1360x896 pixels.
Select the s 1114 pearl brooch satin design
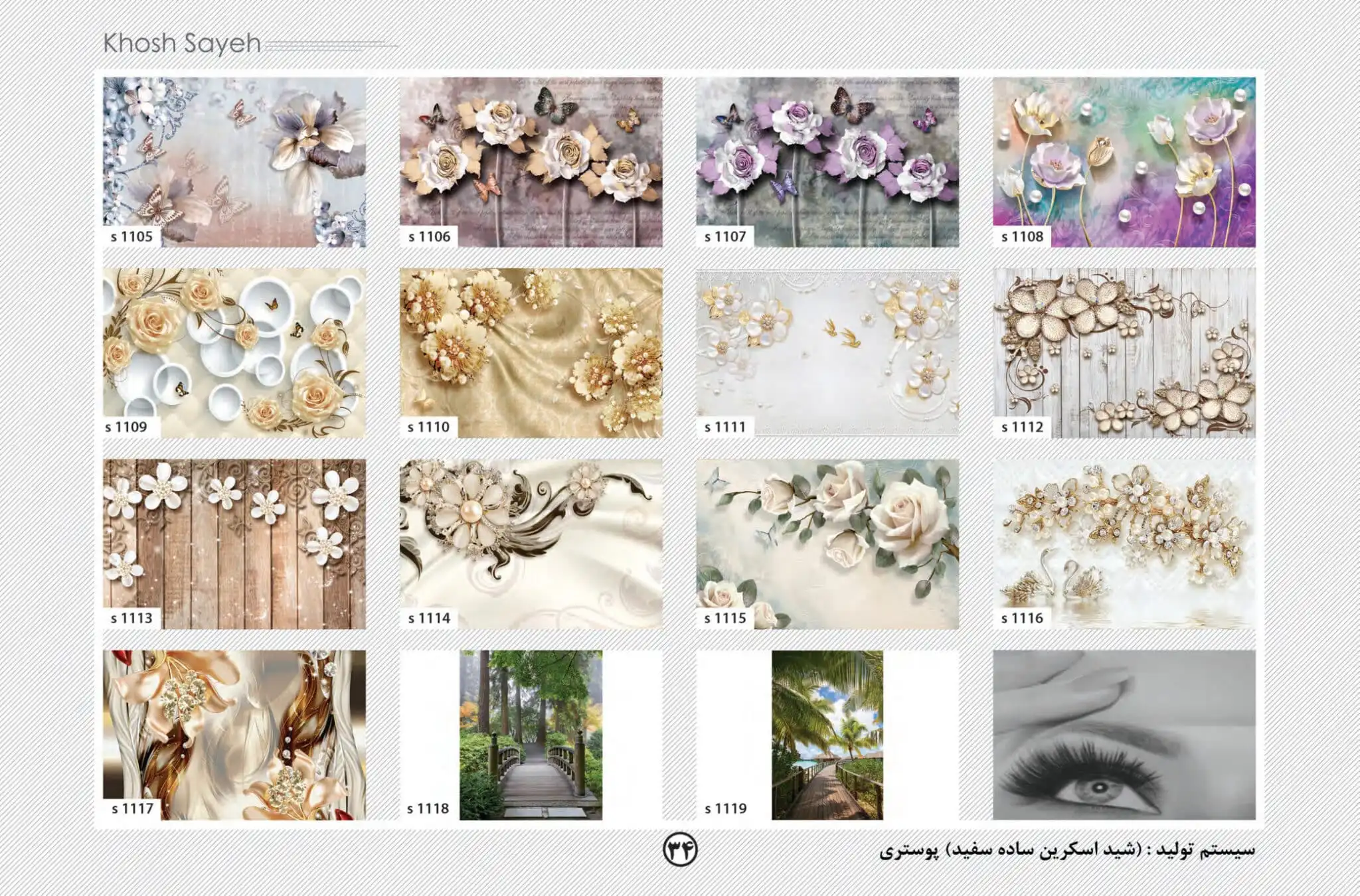(531, 544)
